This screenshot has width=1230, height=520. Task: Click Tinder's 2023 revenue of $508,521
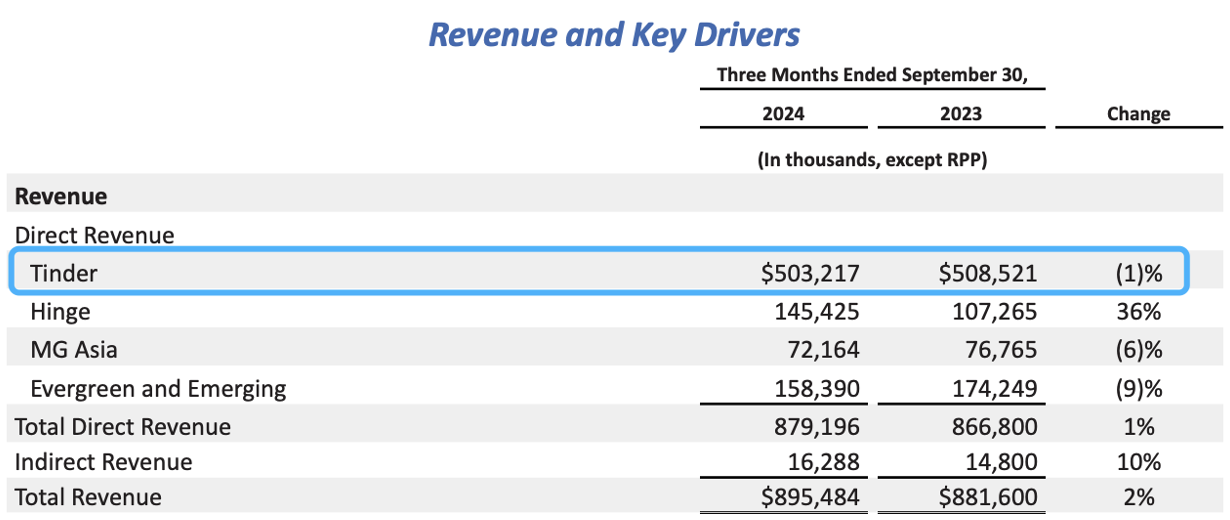(988, 273)
